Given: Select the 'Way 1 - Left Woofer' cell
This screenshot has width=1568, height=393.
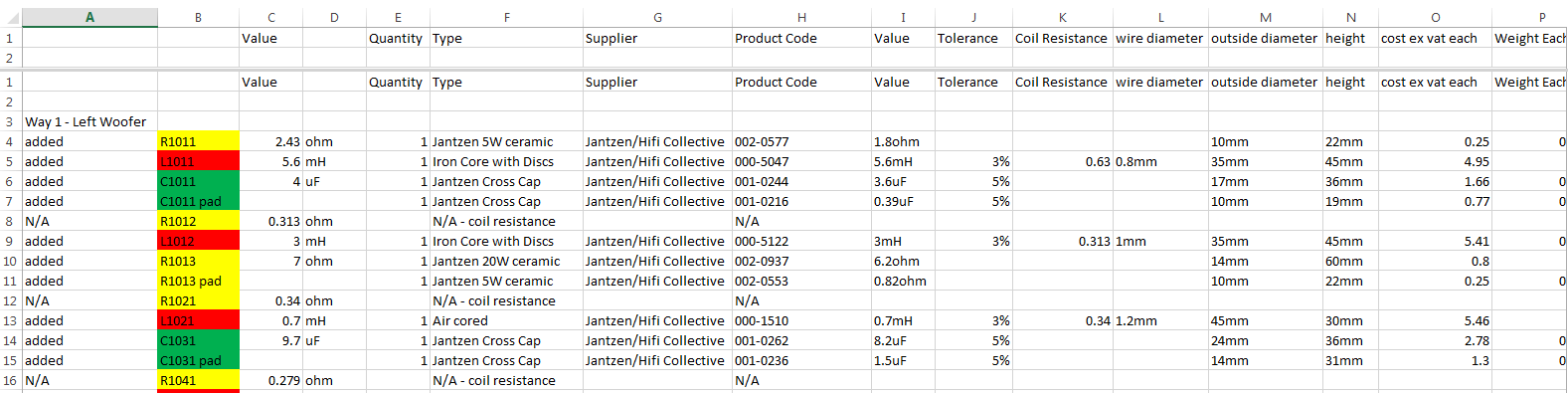Looking at the screenshot, I should [x=89, y=121].
